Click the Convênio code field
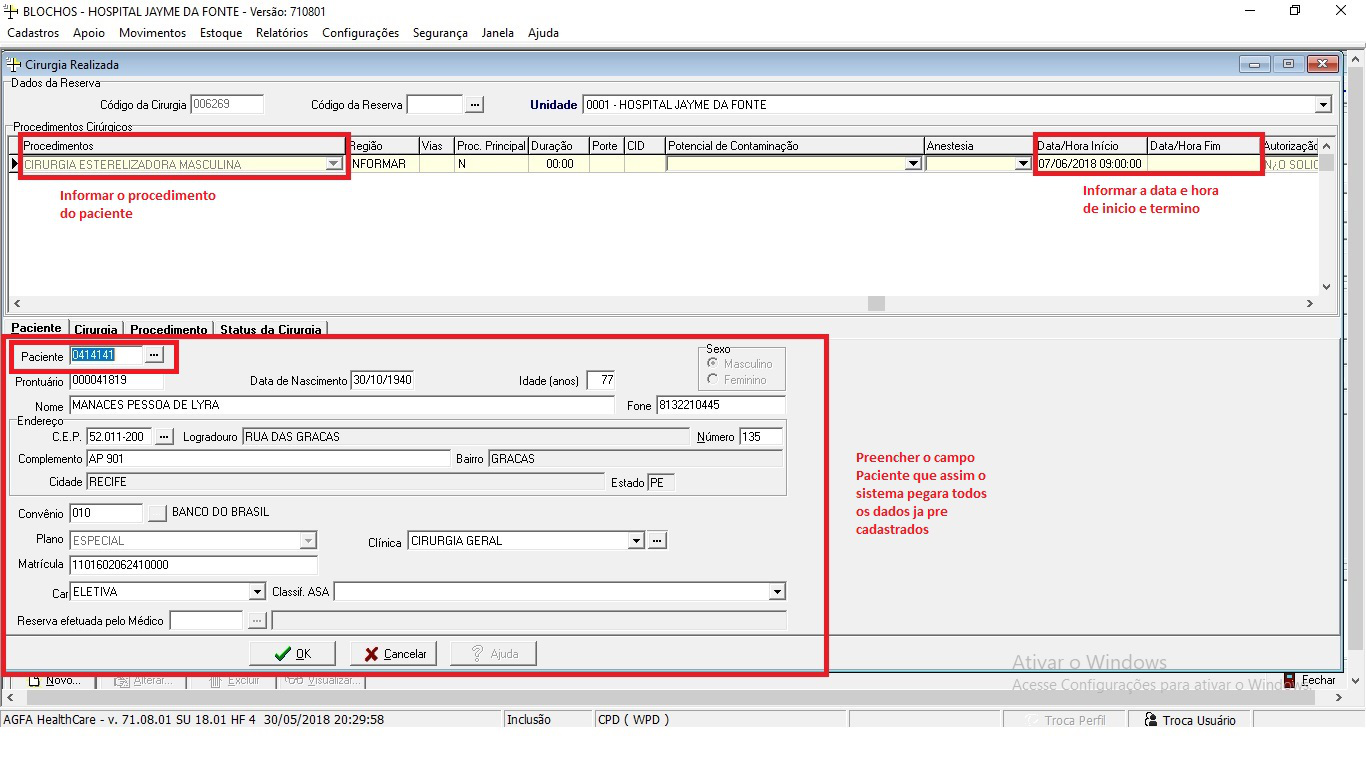This screenshot has width=1366, height=768. (x=106, y=513)
